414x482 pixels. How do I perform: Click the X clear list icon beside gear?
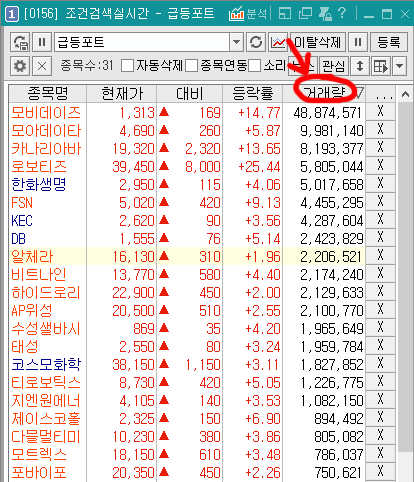coord(42,66)
